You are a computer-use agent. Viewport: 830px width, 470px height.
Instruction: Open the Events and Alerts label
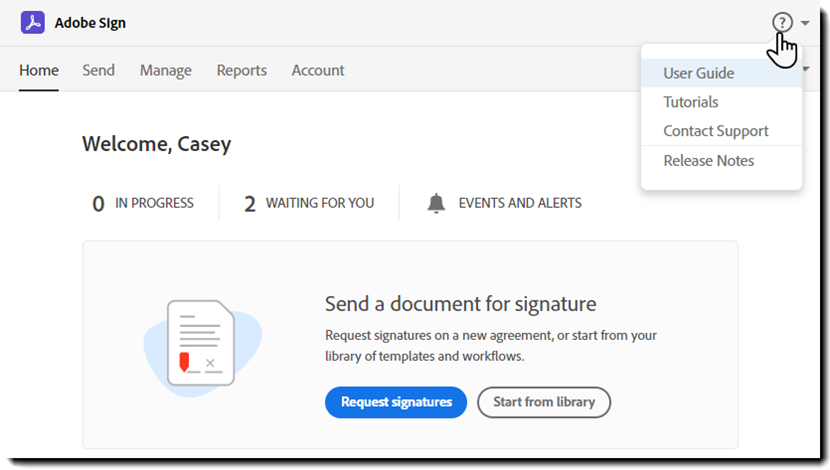520,203
